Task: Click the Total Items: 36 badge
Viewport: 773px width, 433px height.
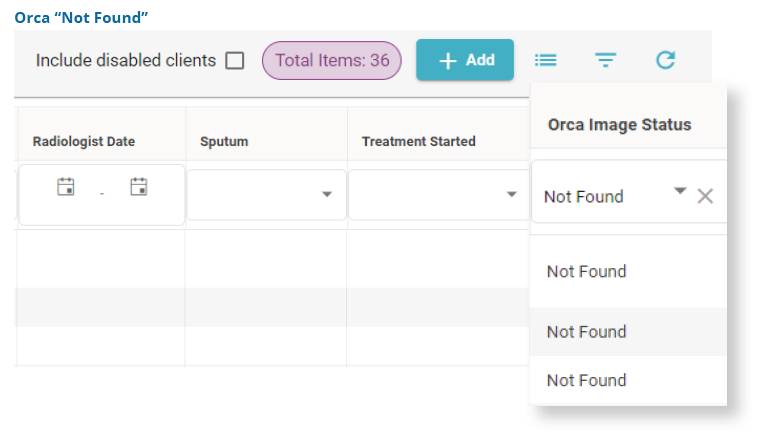Action: pyautogui.click(x=332, y=60)
